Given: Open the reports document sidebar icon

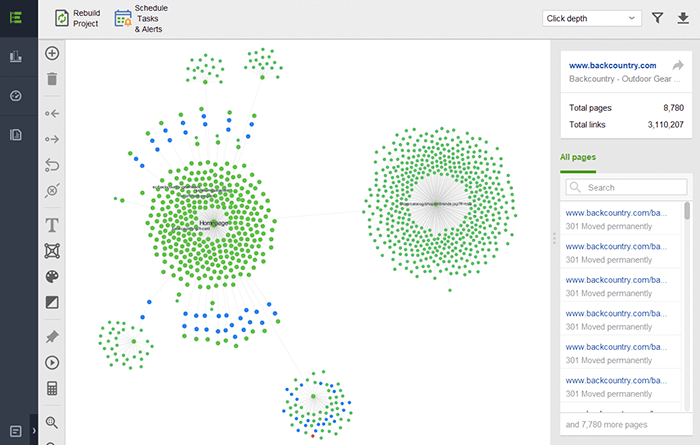Looking at the screenshot, I should (16, 135).
